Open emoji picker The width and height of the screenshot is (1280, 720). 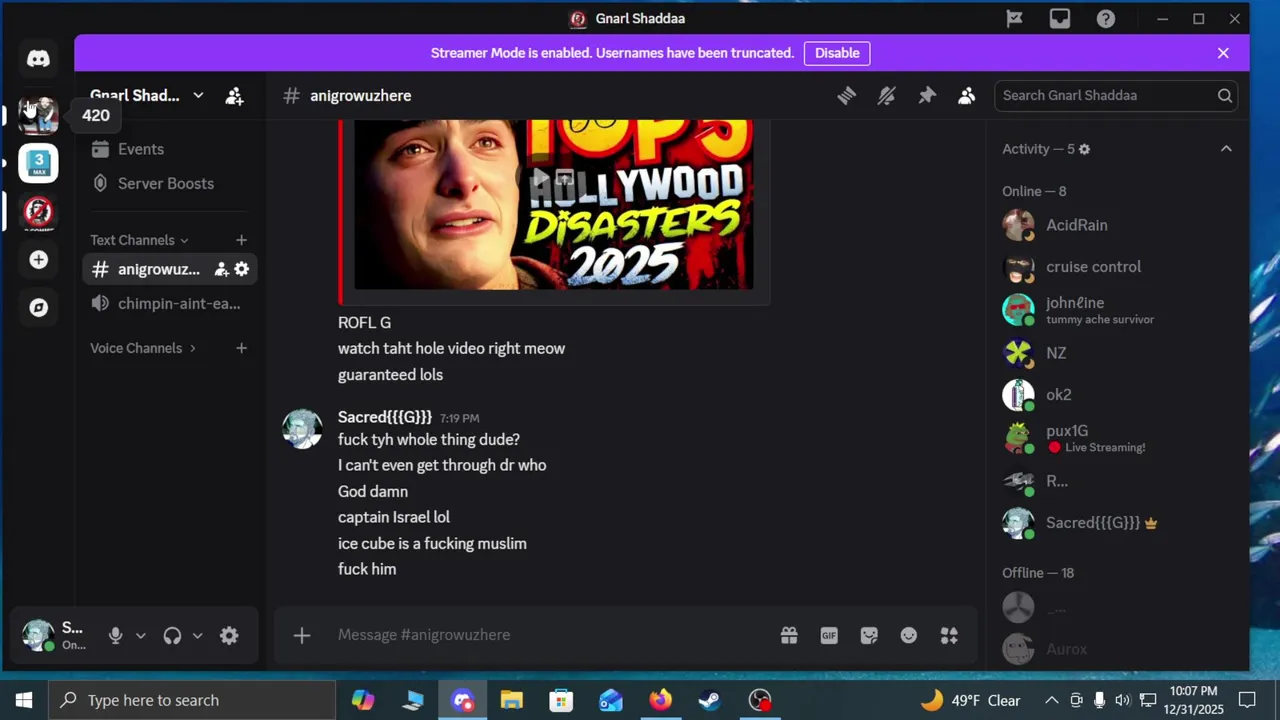[x=909, y=635]
